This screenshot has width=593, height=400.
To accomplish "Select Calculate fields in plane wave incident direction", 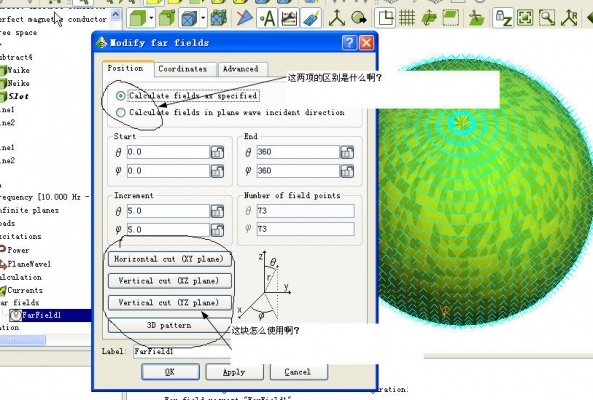I will click(x=121, y=112).
